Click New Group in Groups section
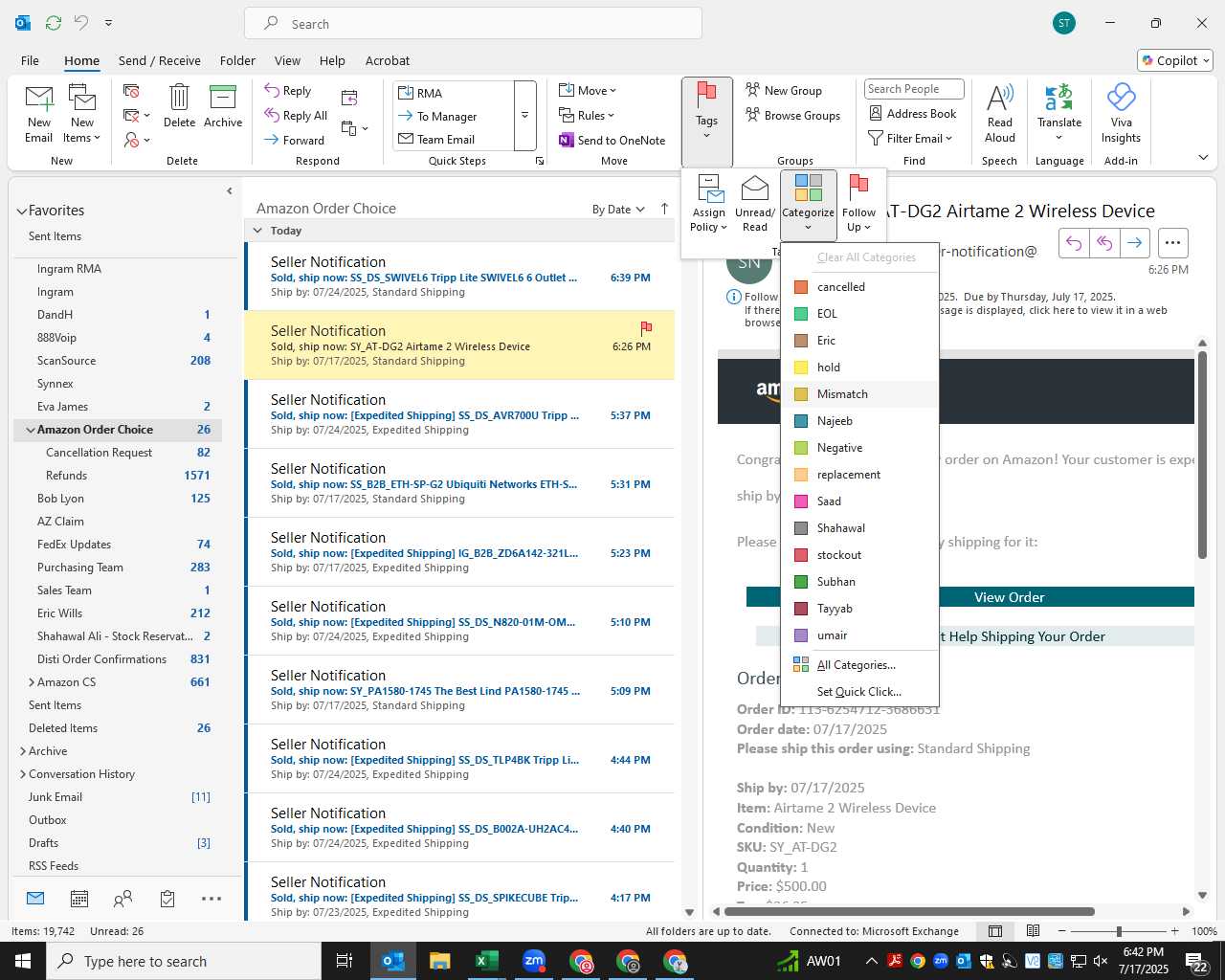The width and height of the screenshot is (1225, 980). [x=784, y=90]
